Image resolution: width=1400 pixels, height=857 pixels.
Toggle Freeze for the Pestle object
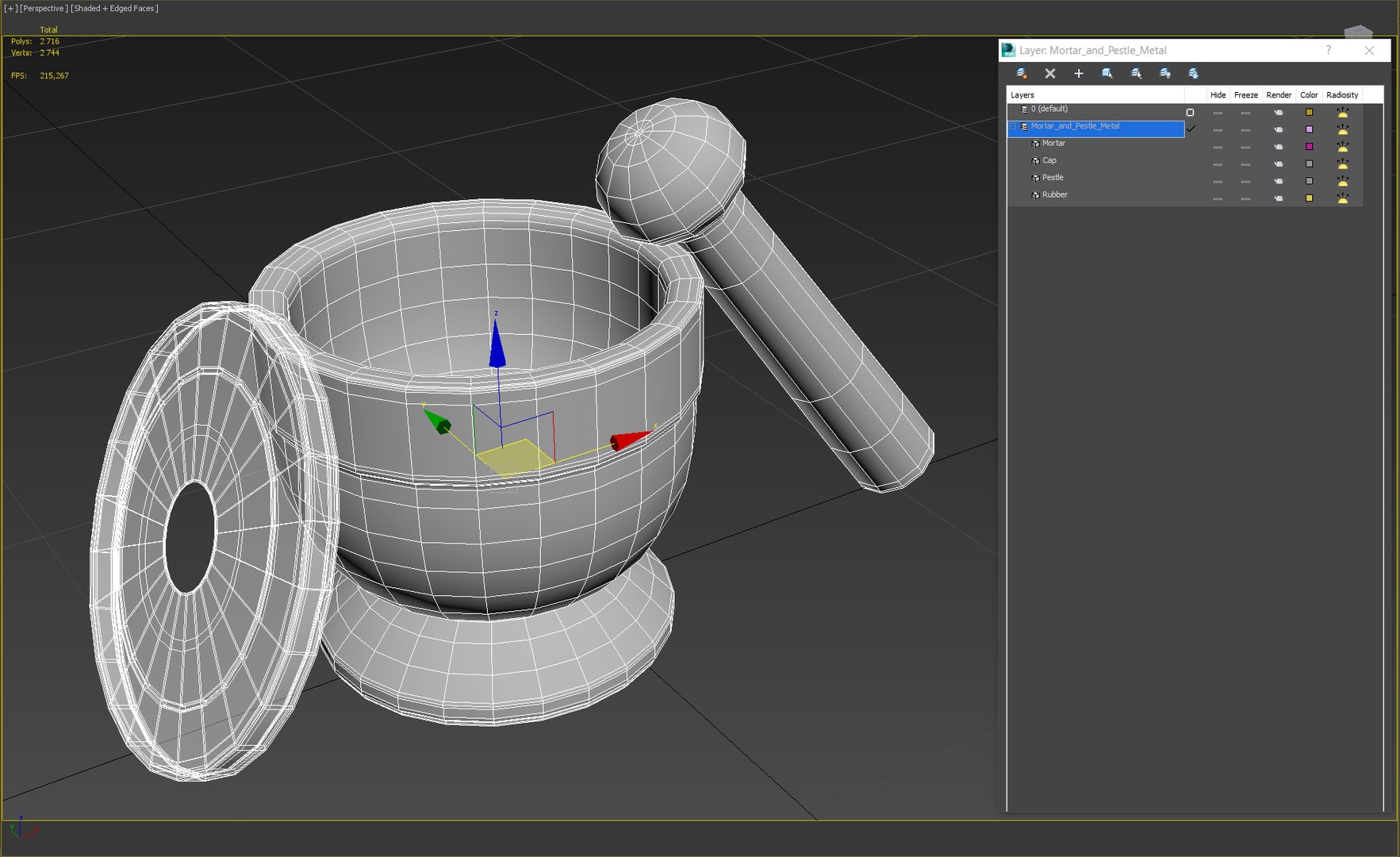[x=1245, y=181]
